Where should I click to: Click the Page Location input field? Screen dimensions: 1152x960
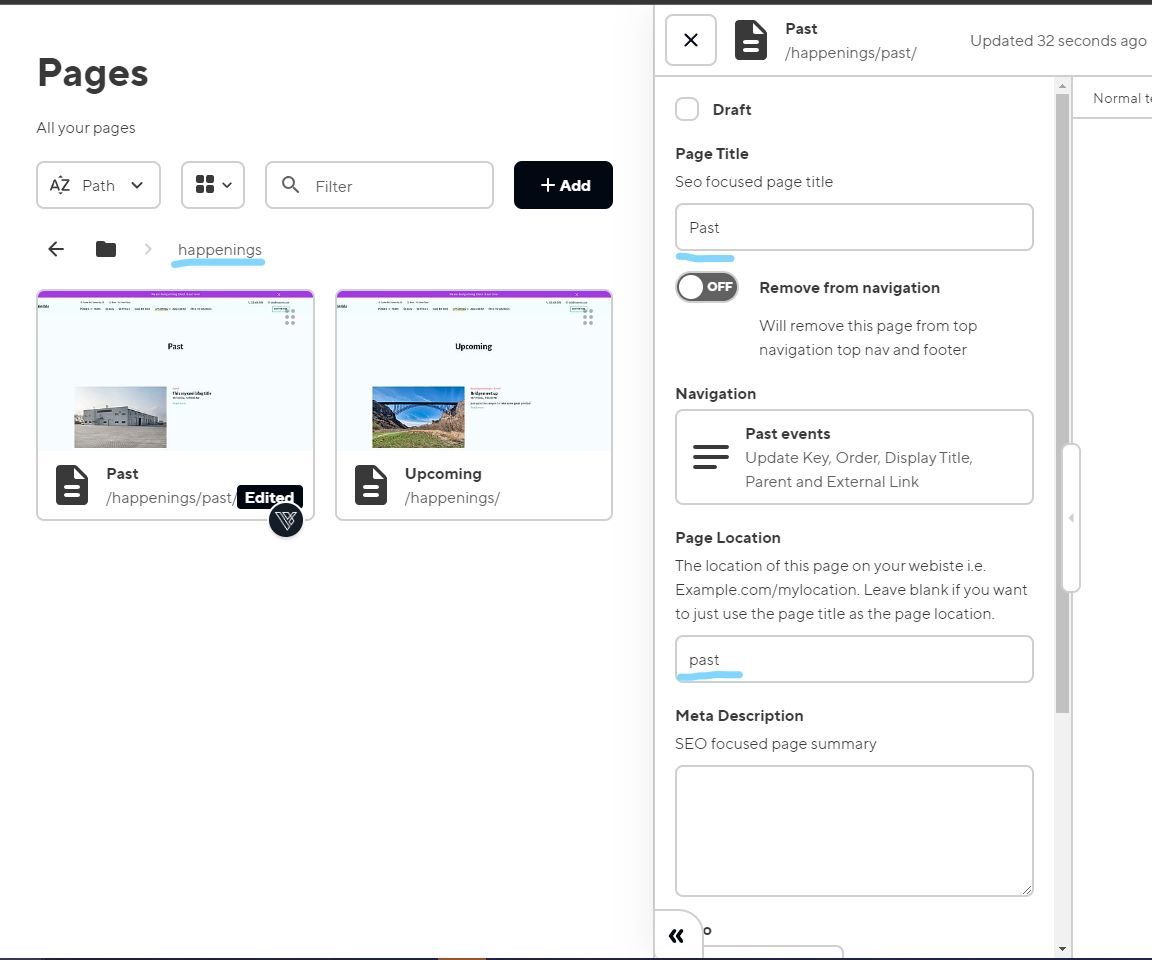click(x=854, y=659)
